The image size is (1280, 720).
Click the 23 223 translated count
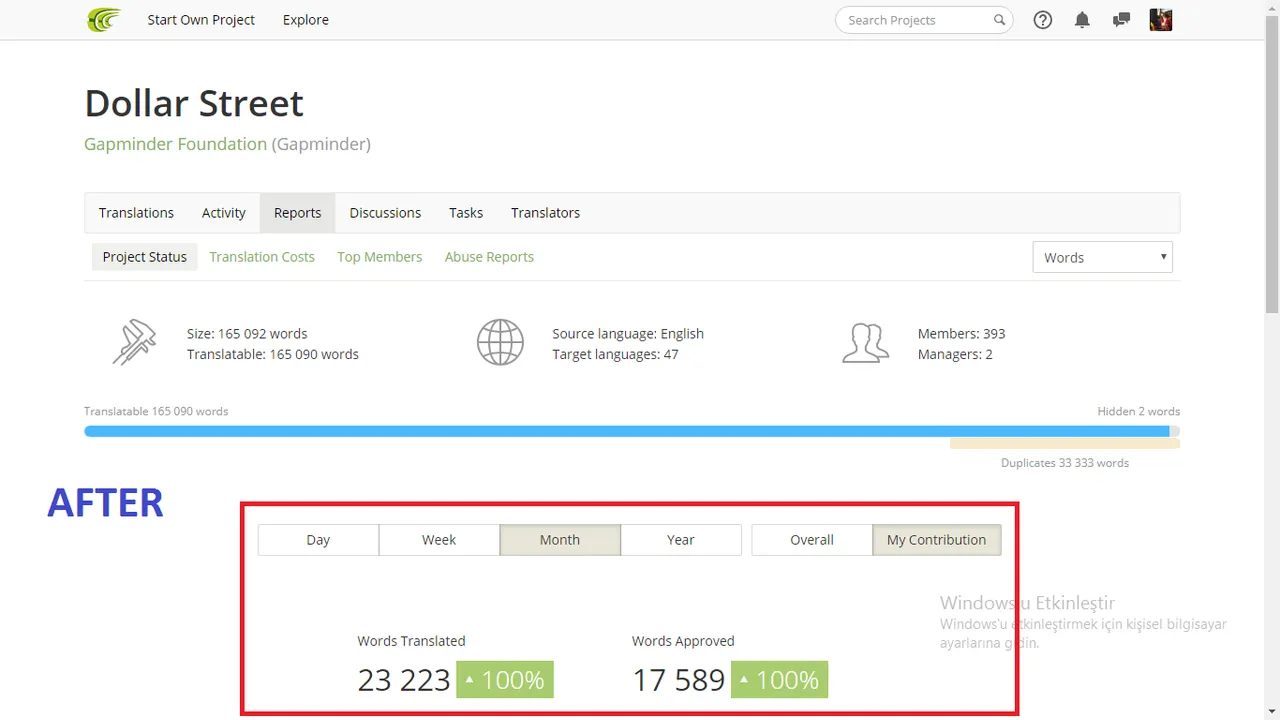tap(404, 680)
